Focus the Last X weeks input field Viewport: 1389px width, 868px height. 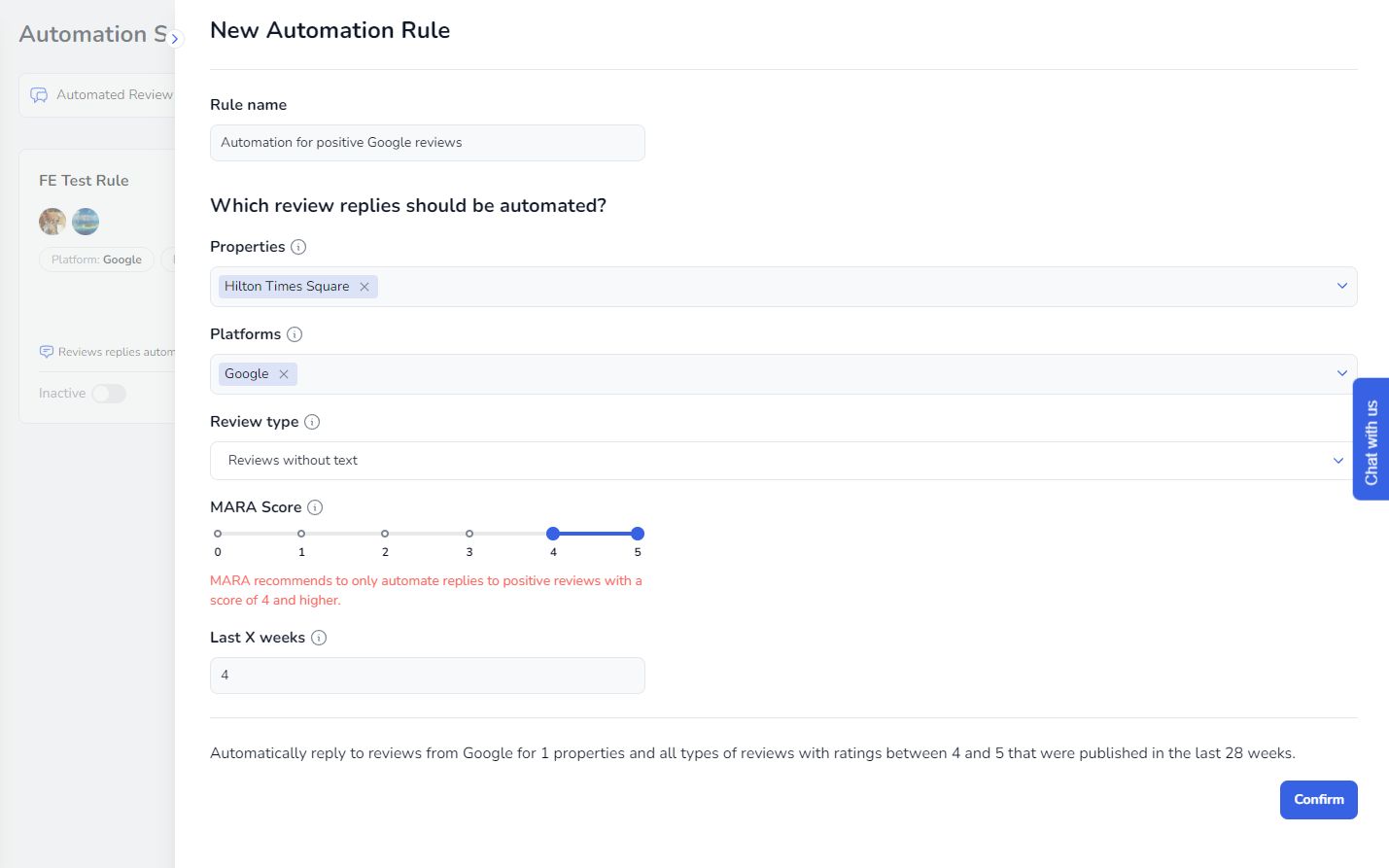tap(427, 676)
